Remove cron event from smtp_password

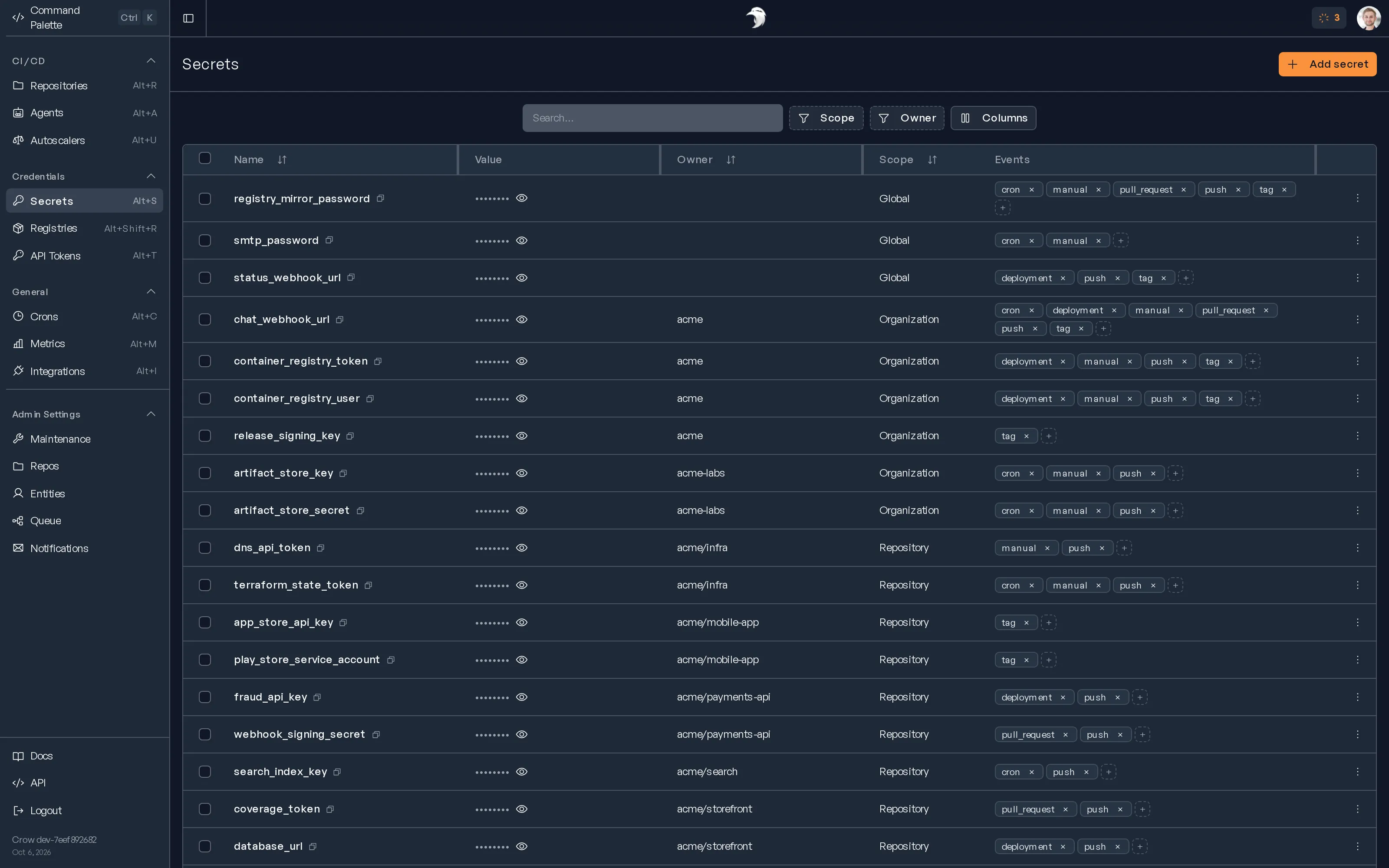point(1031,240)
